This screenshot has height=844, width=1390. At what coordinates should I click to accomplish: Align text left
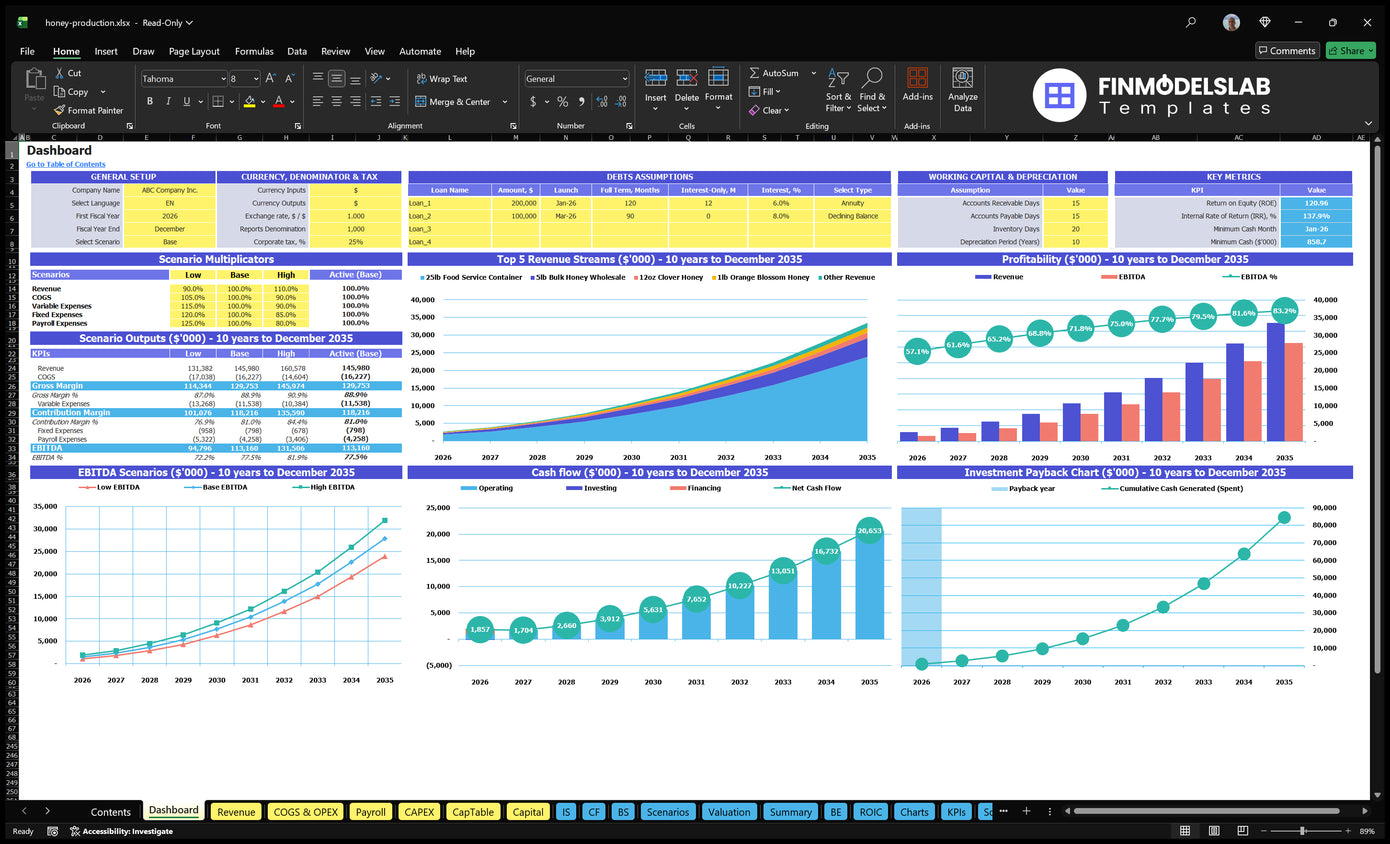(x=317, y=101)
